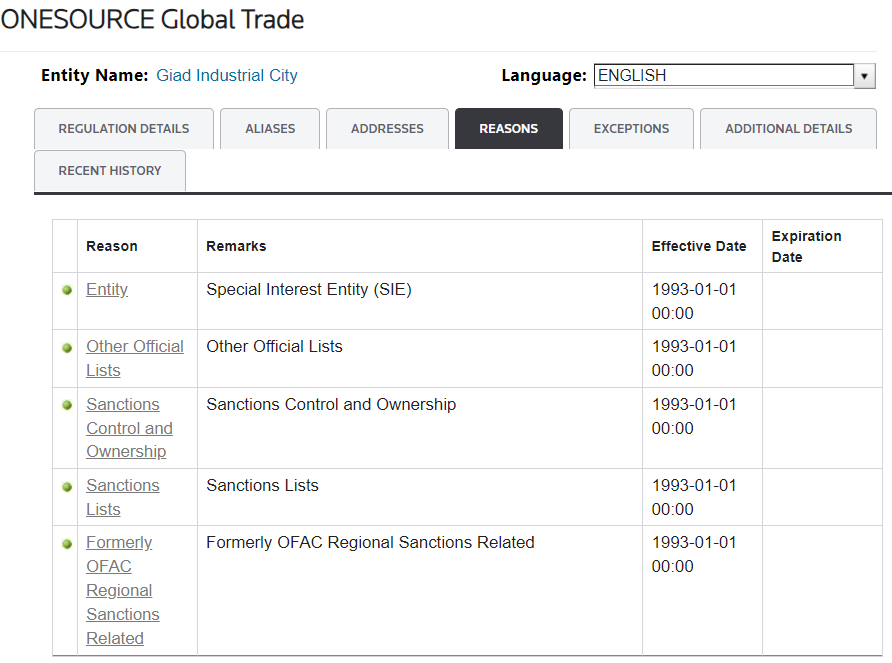Open Formerly OFAC Regional Sanctions Related link
This screenshot has height=663, width=892.
[122, 590]
